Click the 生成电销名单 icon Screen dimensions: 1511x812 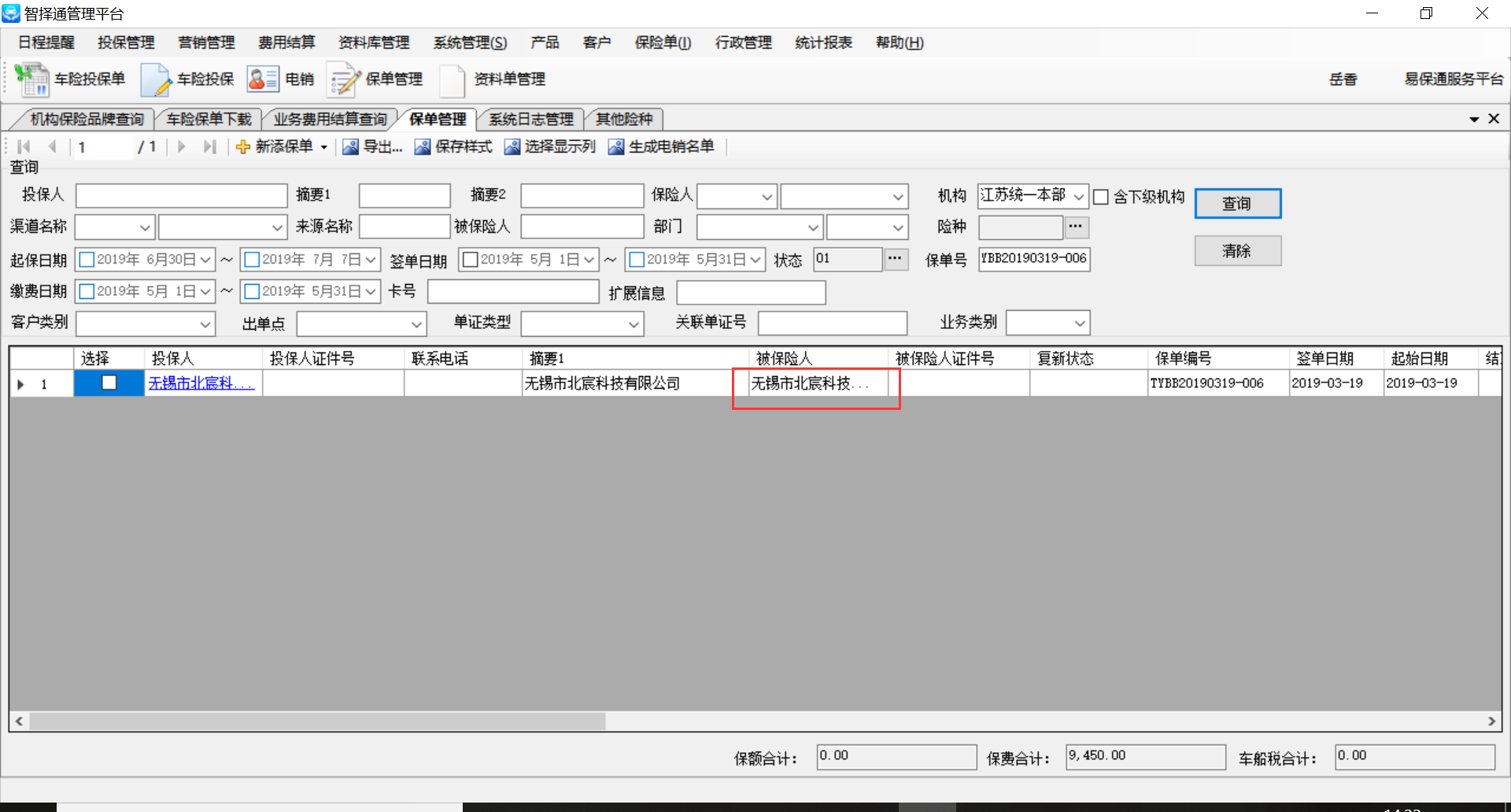pos(616,147)
